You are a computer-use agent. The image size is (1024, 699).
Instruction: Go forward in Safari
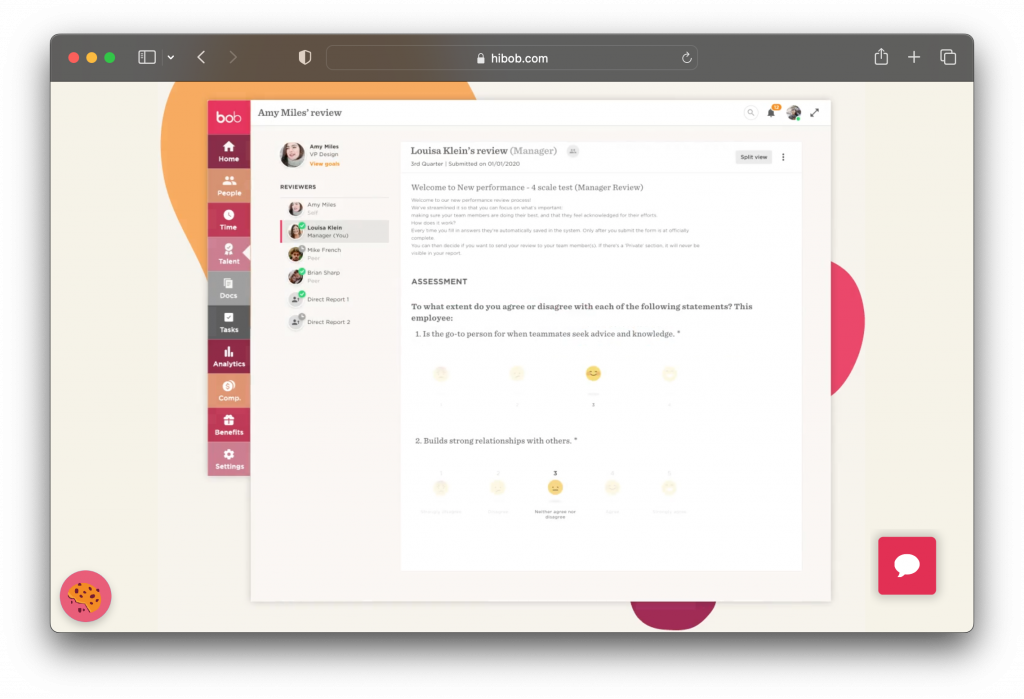233,57
